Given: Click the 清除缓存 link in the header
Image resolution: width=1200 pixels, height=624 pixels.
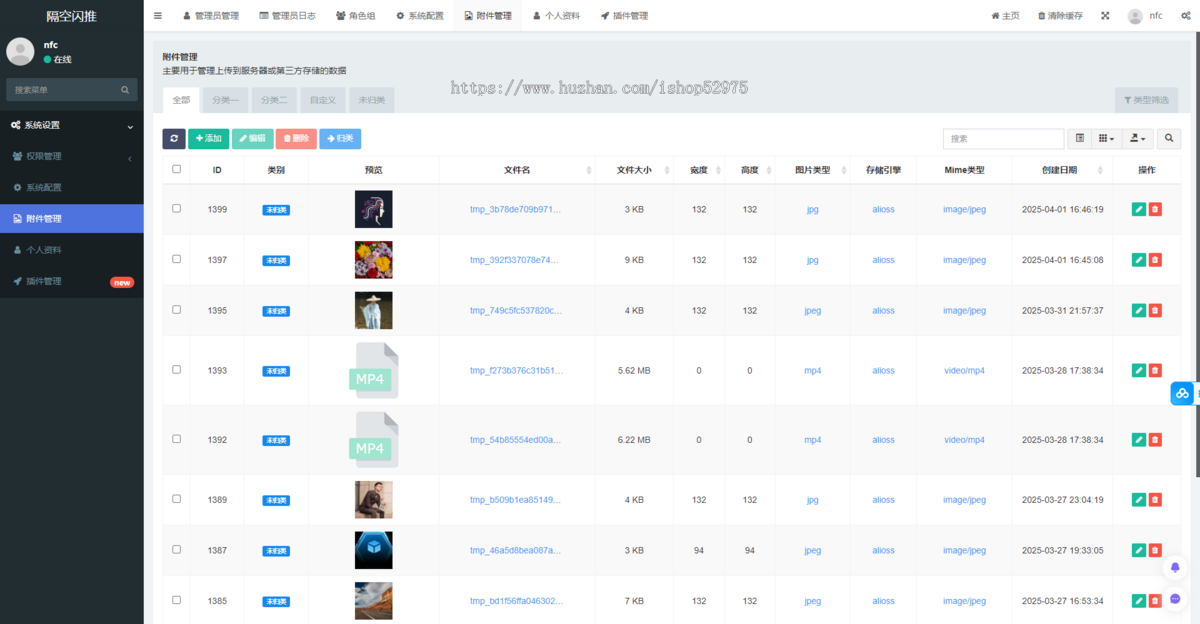Looking at the screenshot, I should click(x=1060, y=16).
